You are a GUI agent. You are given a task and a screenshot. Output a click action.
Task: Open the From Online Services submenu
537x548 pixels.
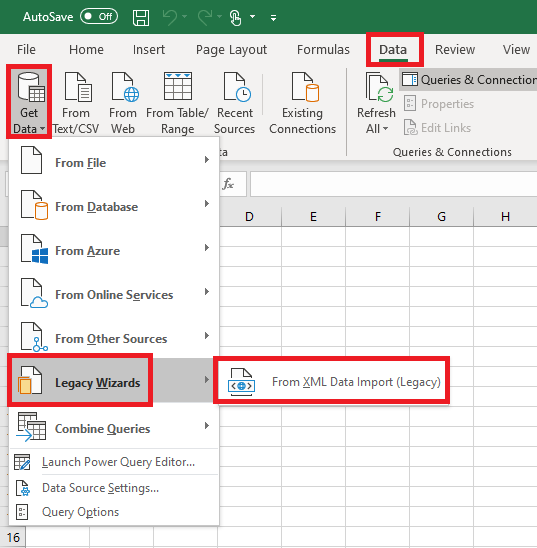[114, 294]
